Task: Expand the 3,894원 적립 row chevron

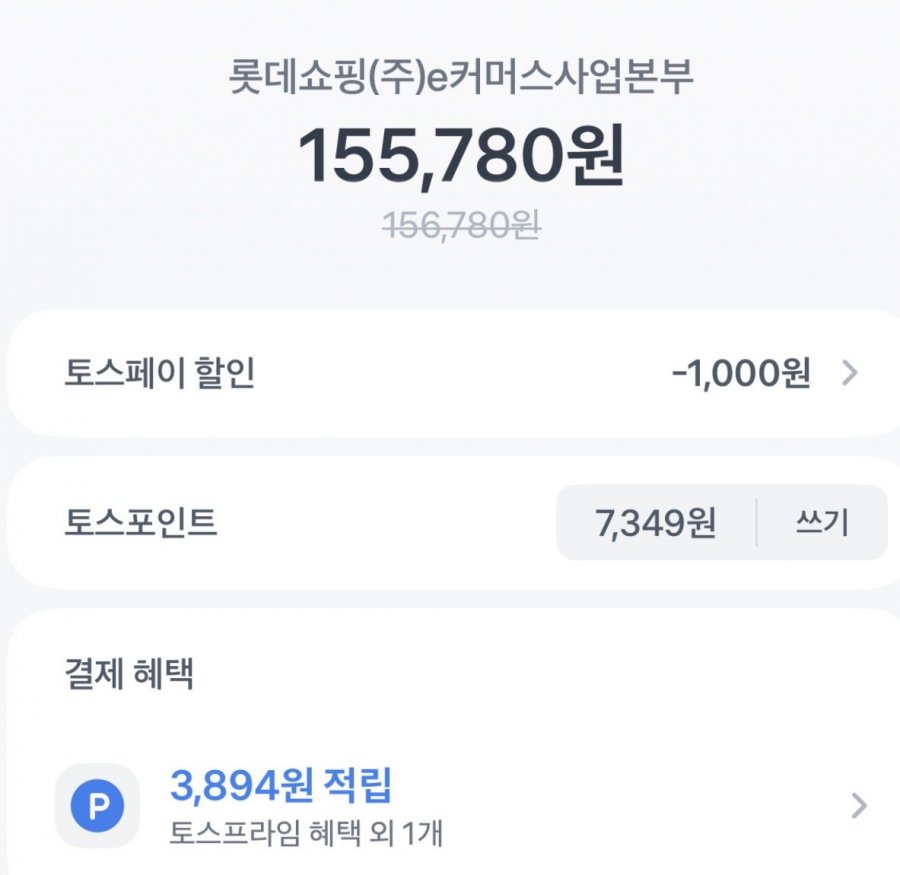Action: tap(858, 806)
